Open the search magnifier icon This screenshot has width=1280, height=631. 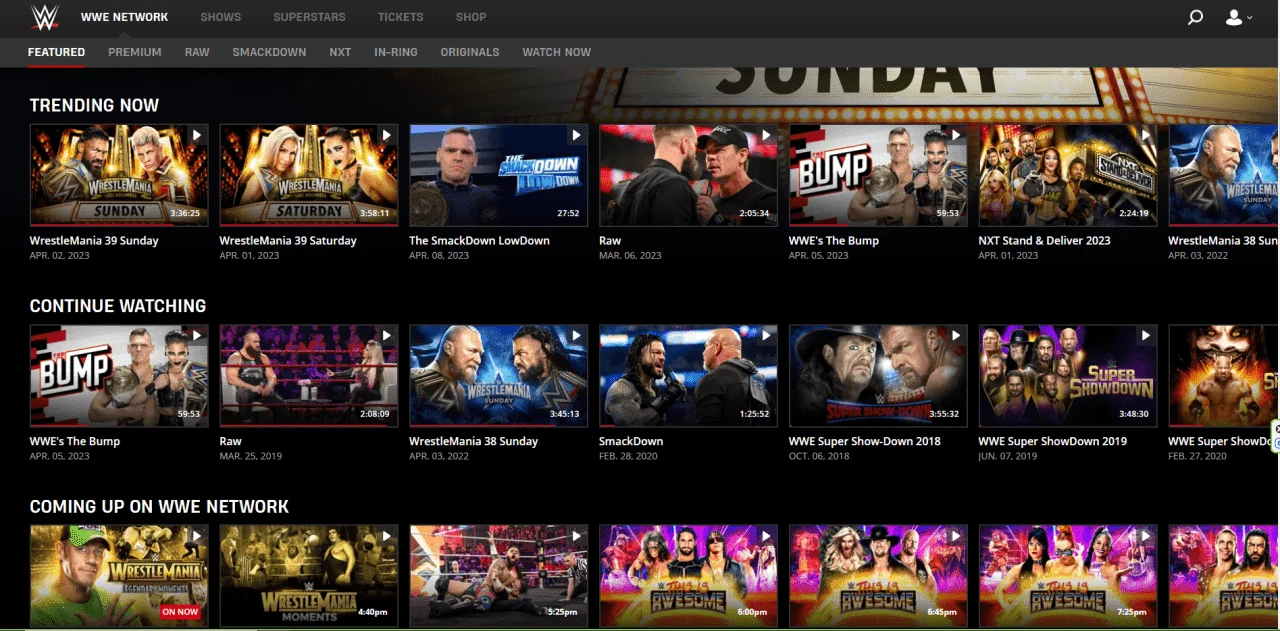(1195, 17)
